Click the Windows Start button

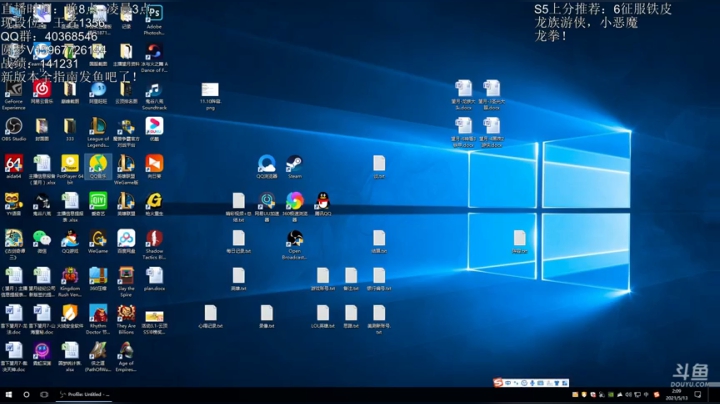8,394
